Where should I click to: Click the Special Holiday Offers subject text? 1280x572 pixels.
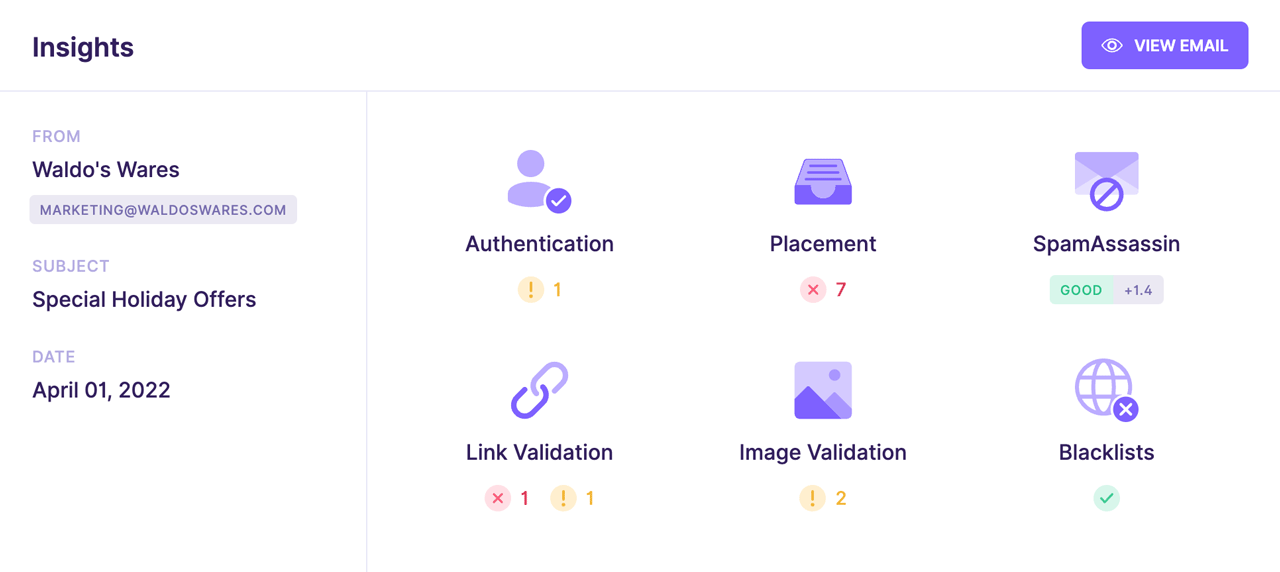[x=144, y=300]
